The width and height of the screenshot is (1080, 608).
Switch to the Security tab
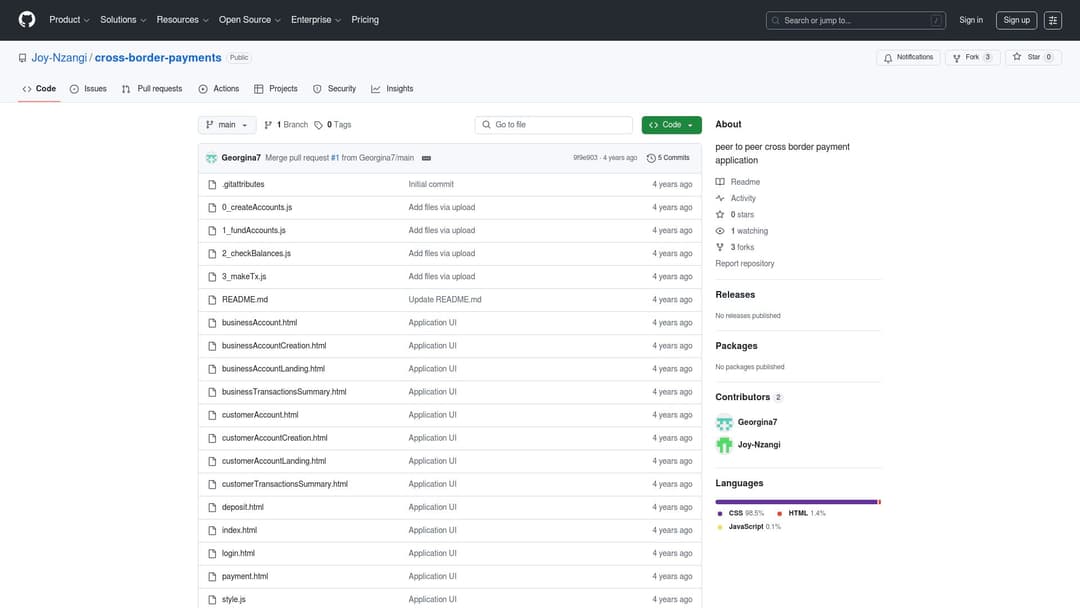coord(335,89)
